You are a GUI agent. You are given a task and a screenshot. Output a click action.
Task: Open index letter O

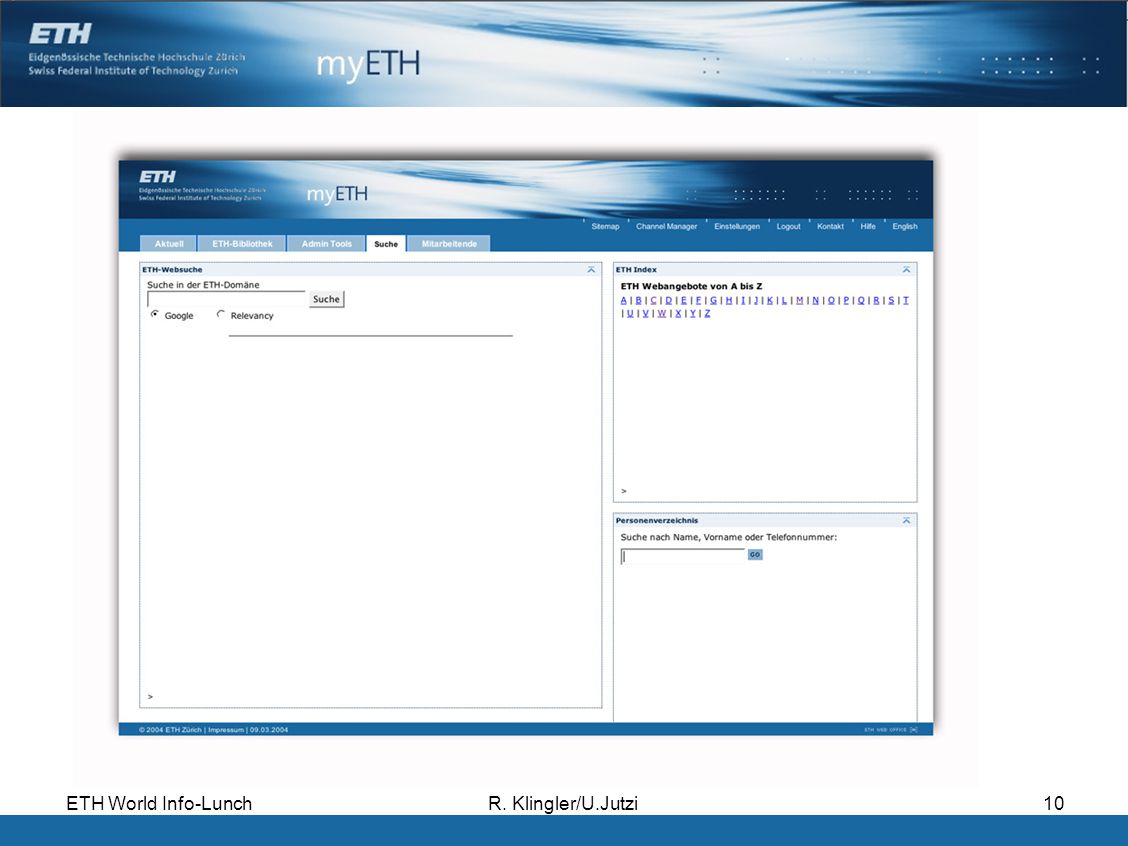click(x=832, y=301)
